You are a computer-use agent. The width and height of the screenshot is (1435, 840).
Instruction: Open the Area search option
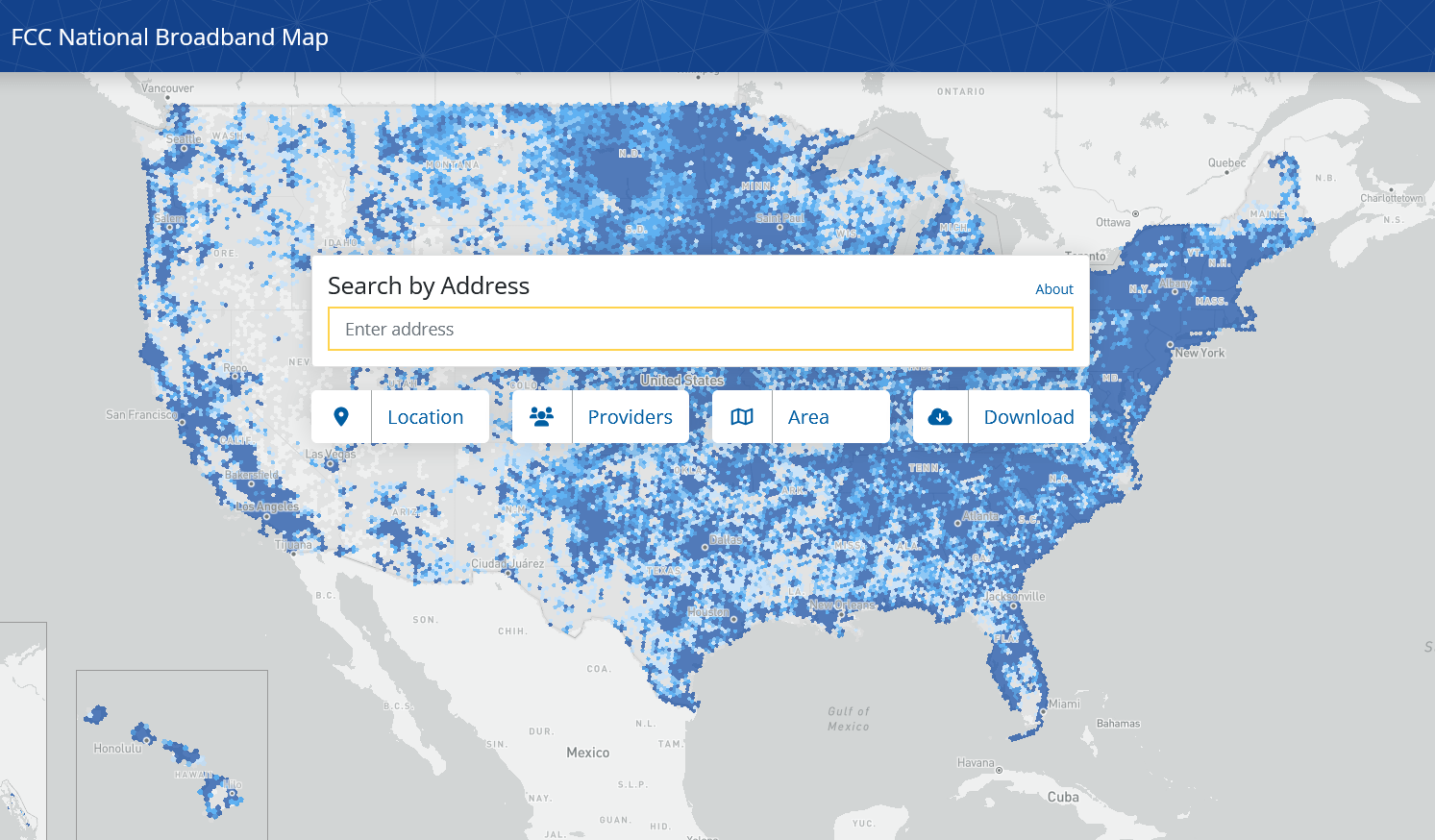pos(801,417)
